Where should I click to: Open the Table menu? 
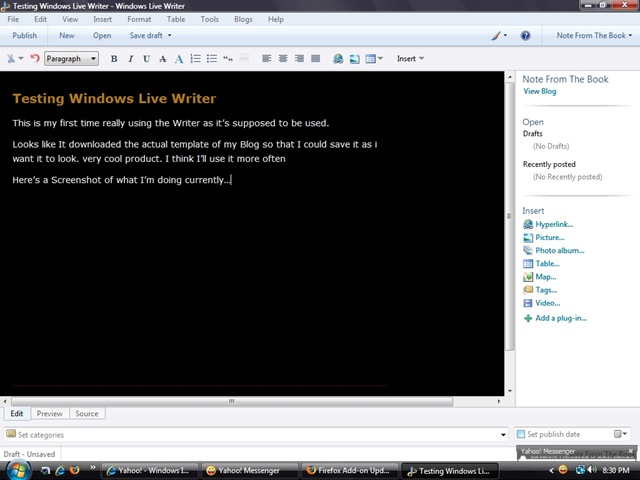pyautogui.click(x=176, y=19)
